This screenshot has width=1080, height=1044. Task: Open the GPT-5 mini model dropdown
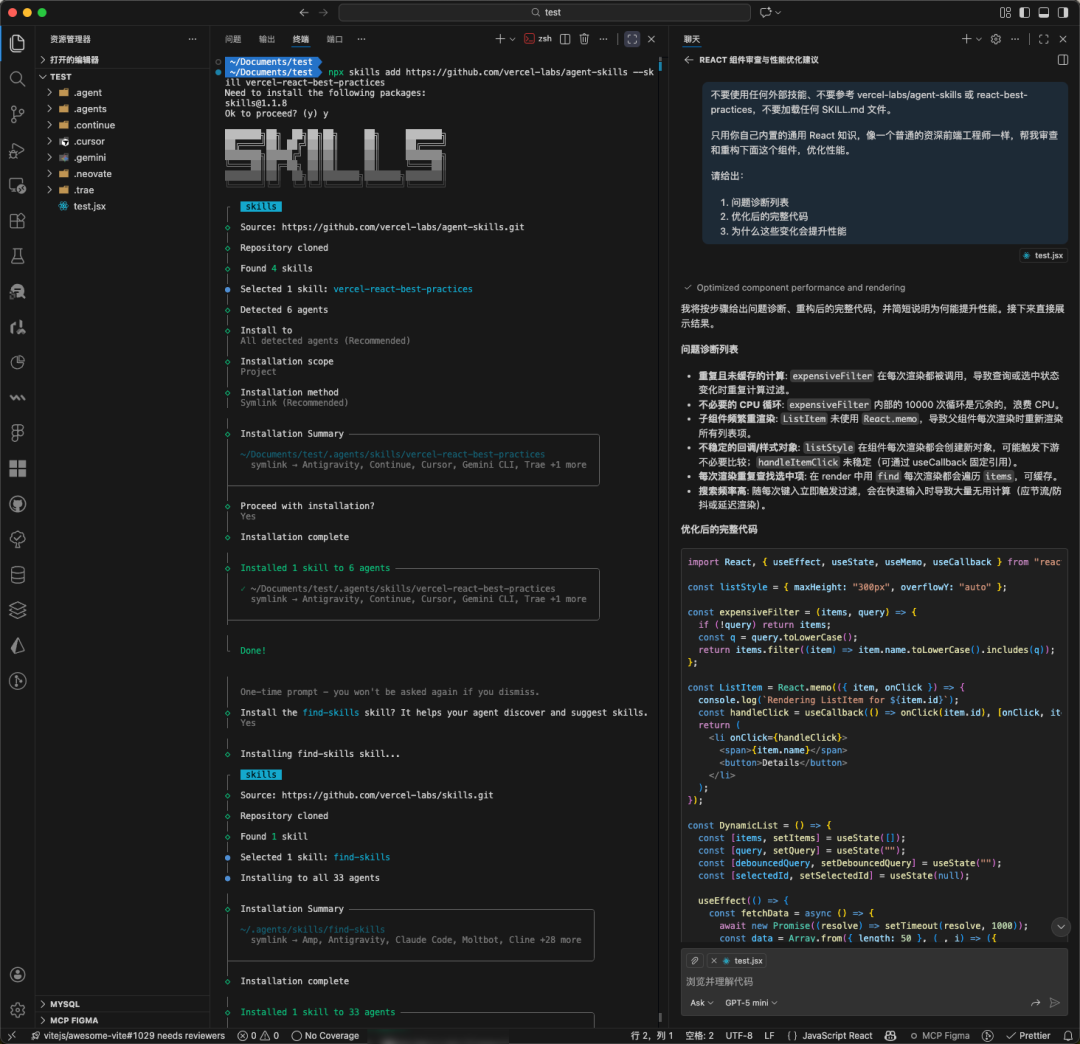[751, 1002]
